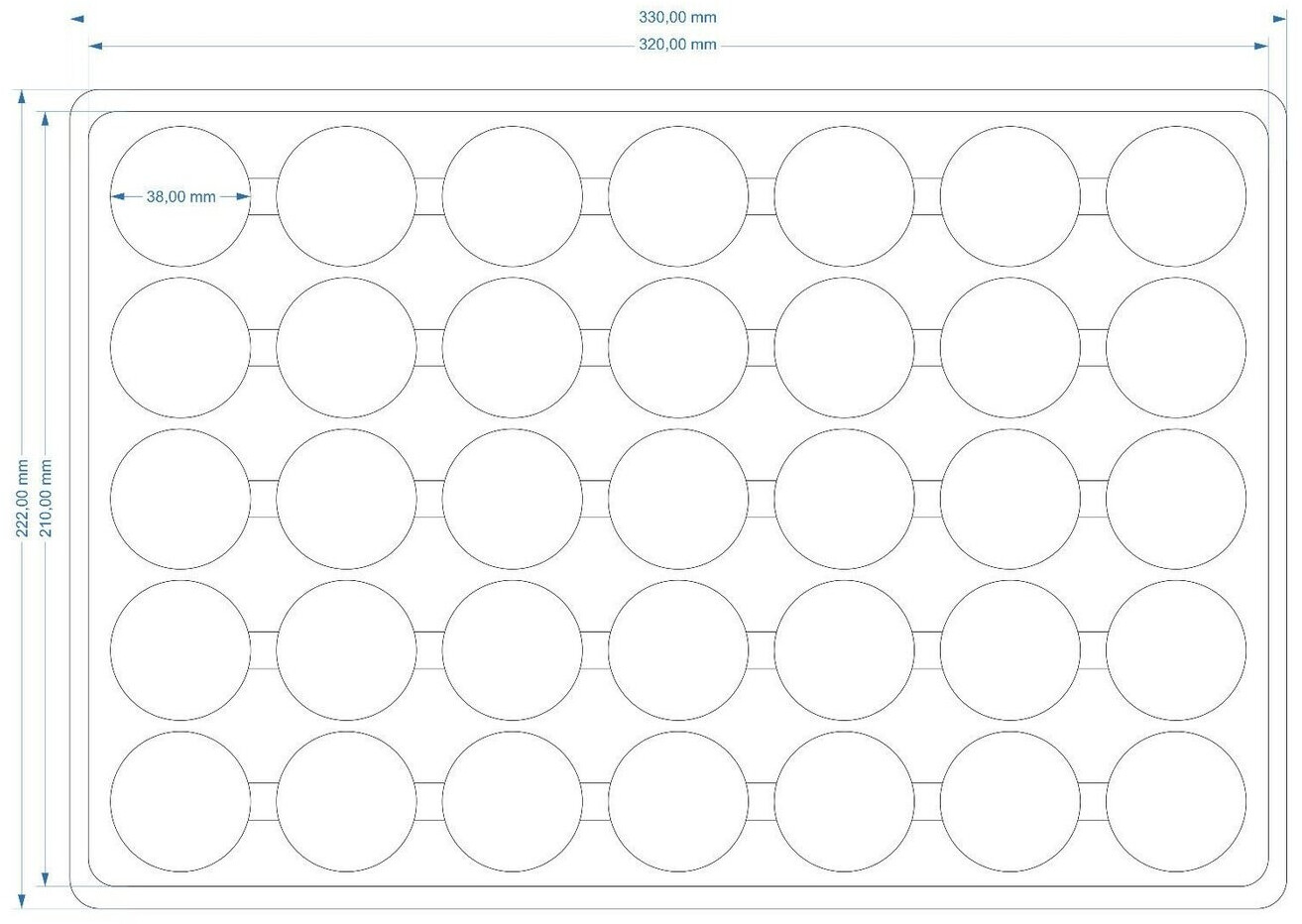Click the 320,00 mm width dimension label

[677, 45]
